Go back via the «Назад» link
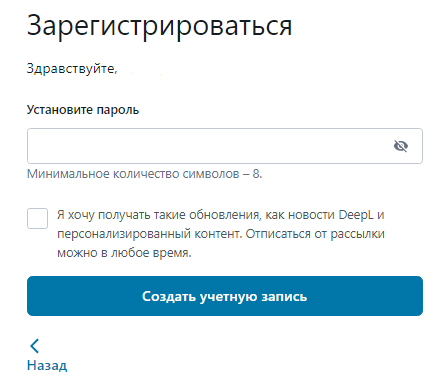Viewport: 443px width, 379px height. [x=47, y=365]
